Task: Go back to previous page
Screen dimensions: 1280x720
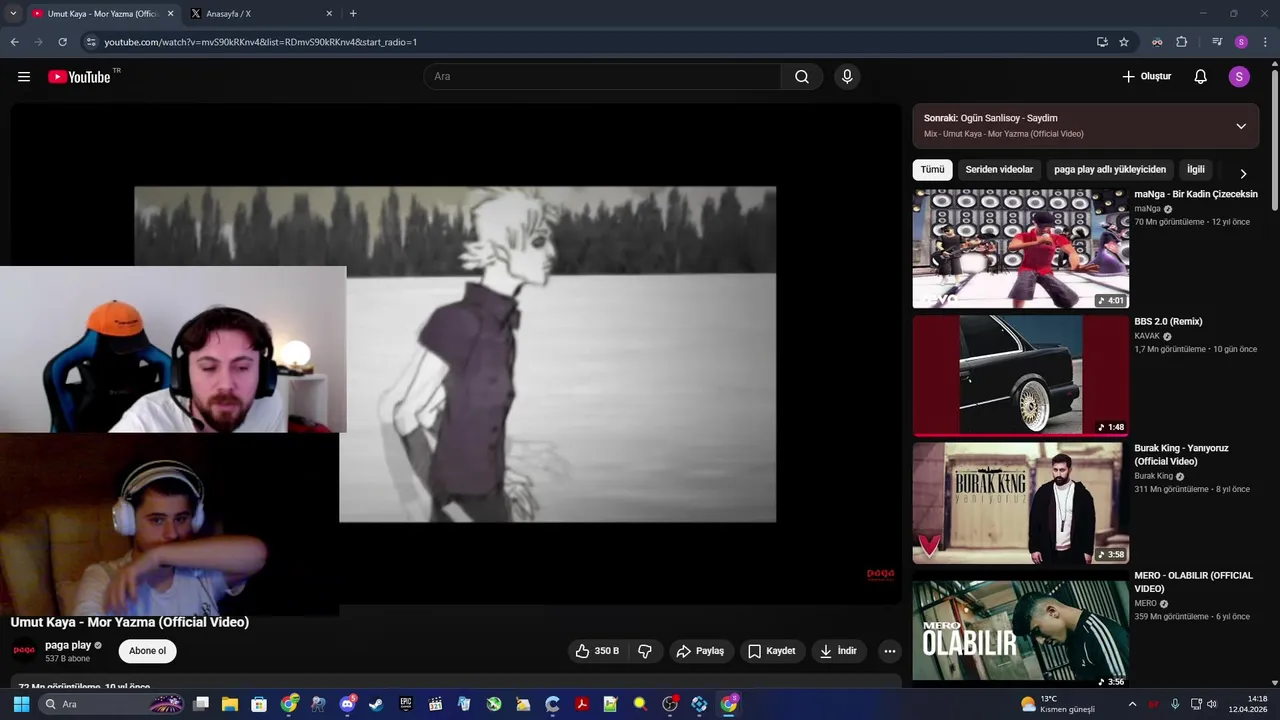Action: pos(14,42)
